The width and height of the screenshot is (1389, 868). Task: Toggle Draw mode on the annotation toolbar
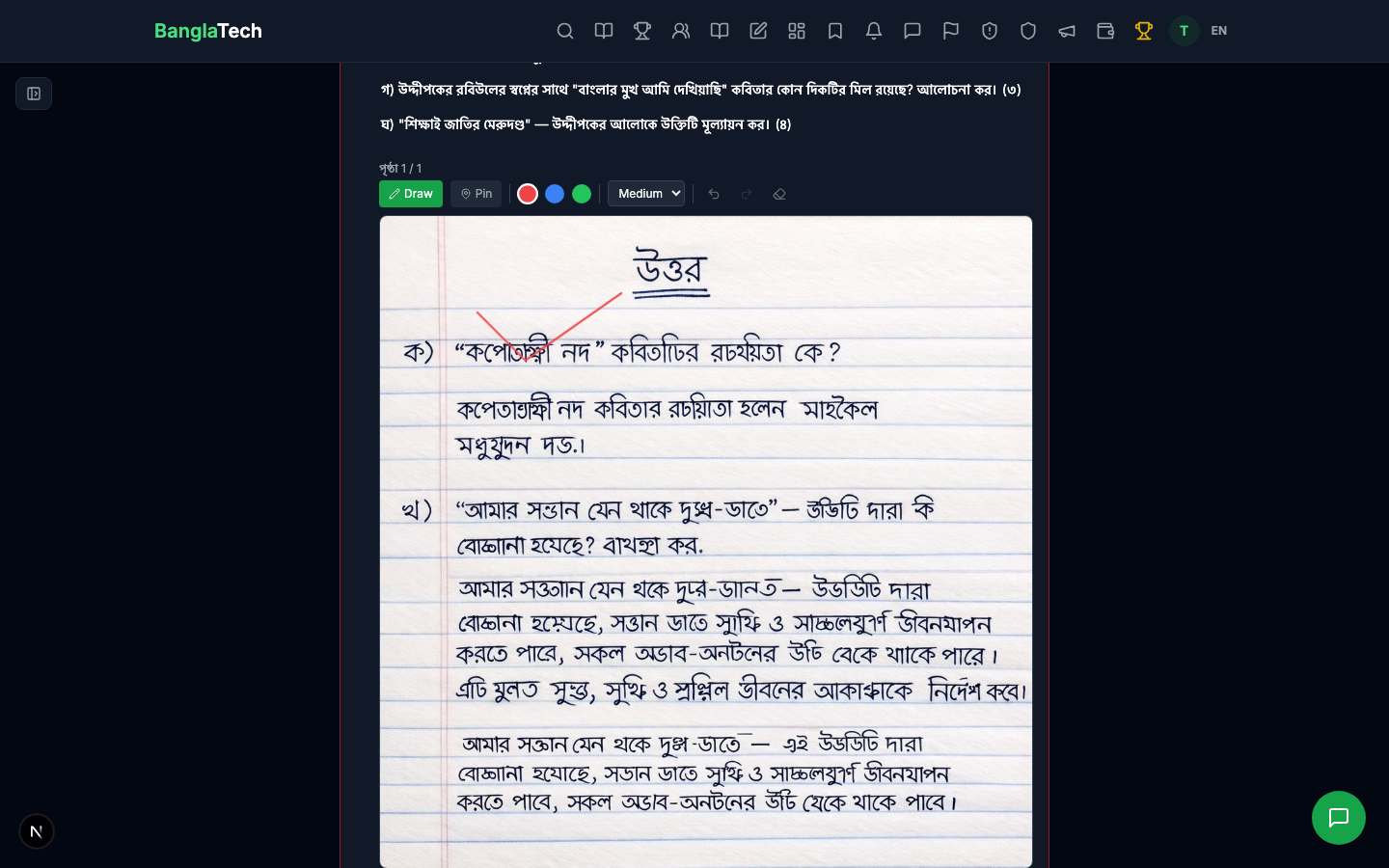[x=411, y=194]
